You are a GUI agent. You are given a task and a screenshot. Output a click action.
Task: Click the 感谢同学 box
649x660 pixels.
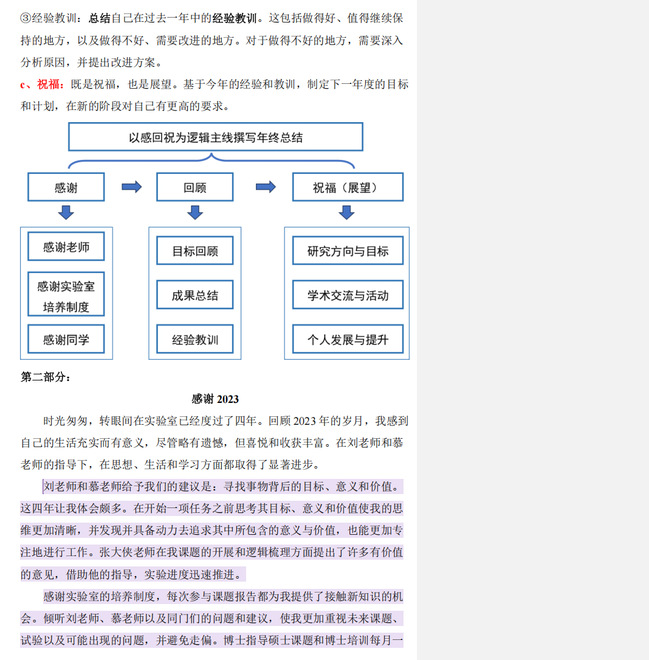[x=66, y=340]
